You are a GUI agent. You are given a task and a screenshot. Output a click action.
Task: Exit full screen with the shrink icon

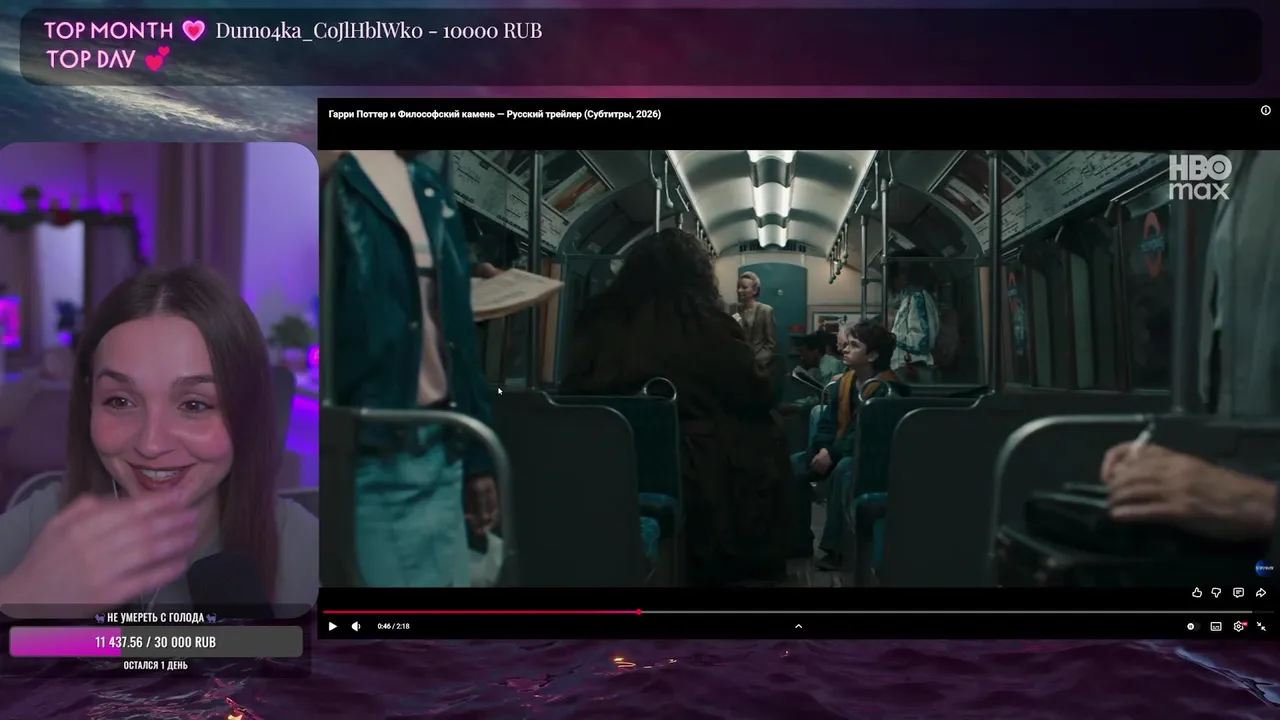click(1261, 626)
